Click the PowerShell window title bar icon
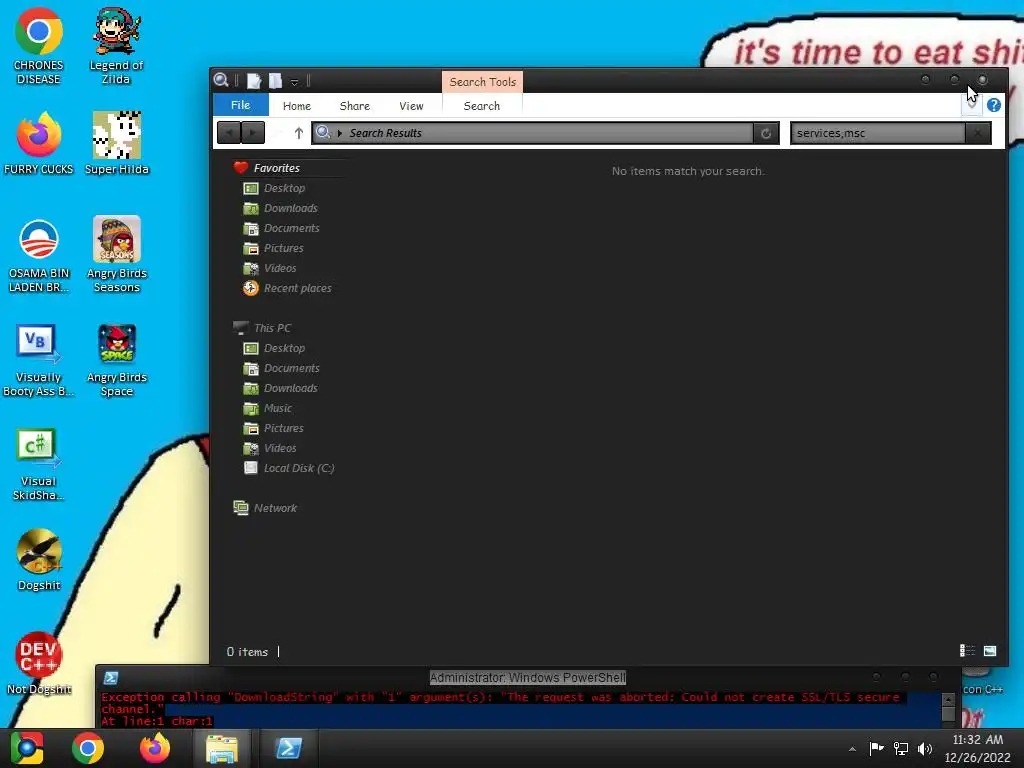 click(x=111, y=678)
